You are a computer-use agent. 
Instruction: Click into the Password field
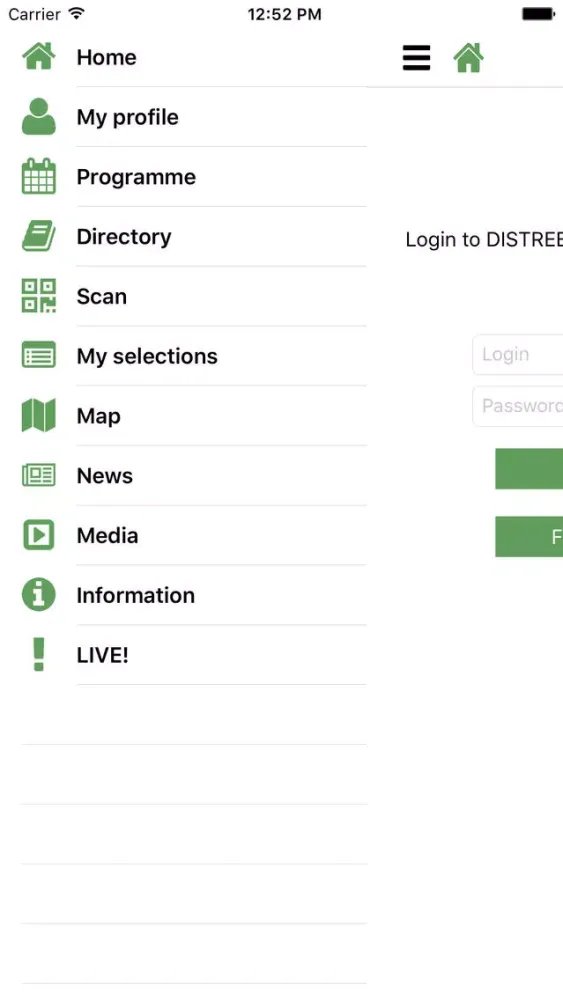(518, 406)
